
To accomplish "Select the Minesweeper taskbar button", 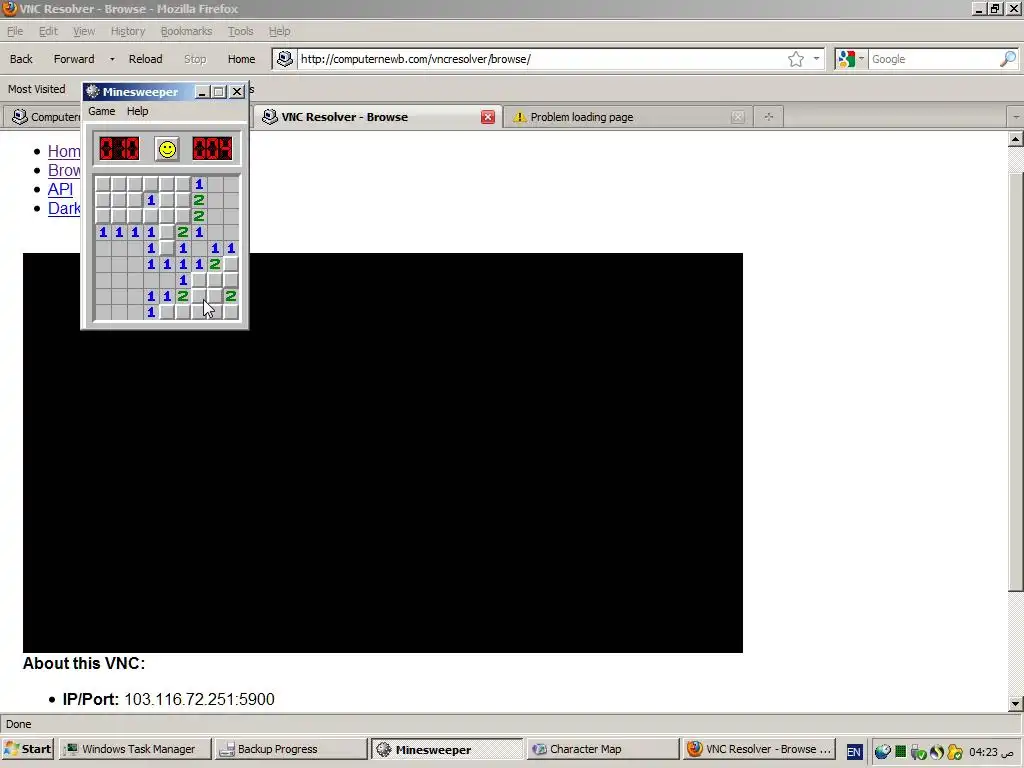I will click(x=447, y=749).
